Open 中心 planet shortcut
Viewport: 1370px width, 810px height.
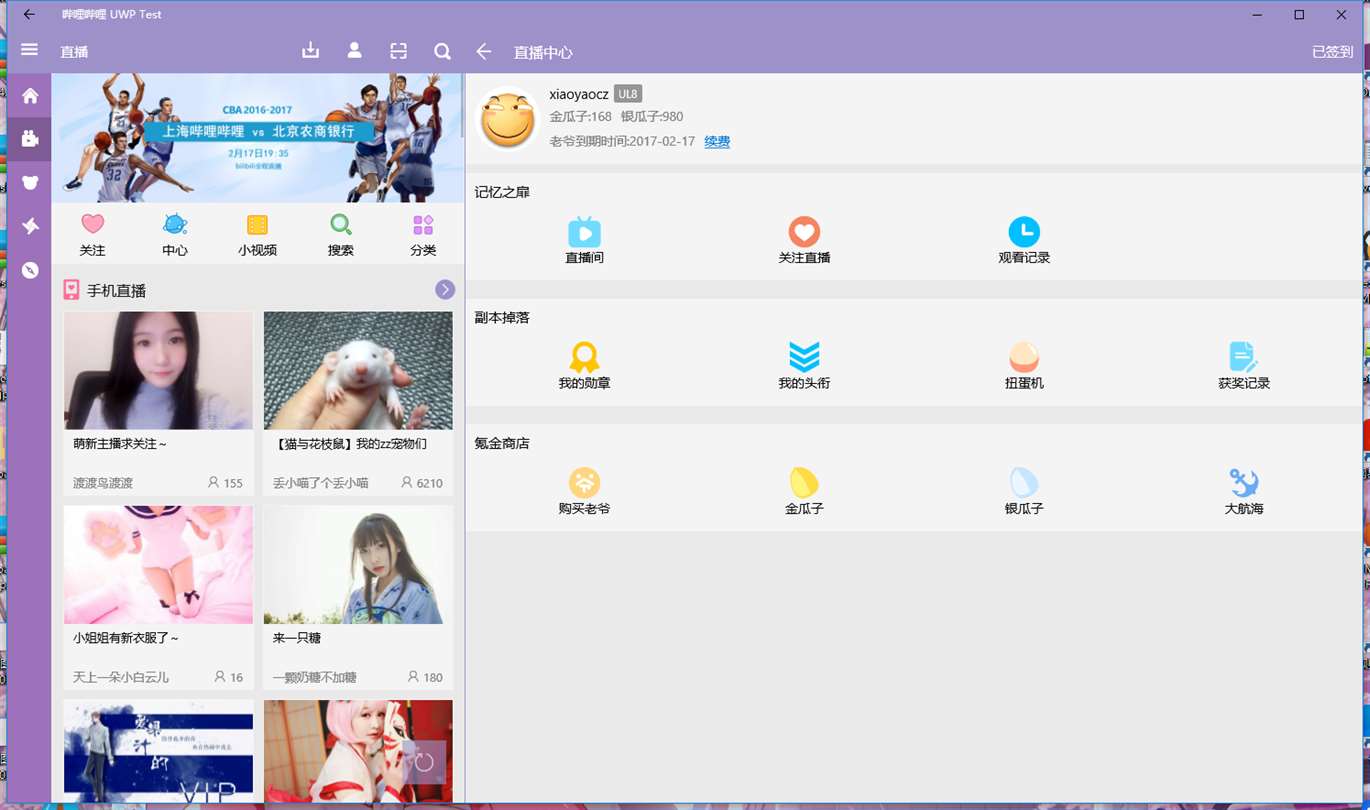click(175, 236)
